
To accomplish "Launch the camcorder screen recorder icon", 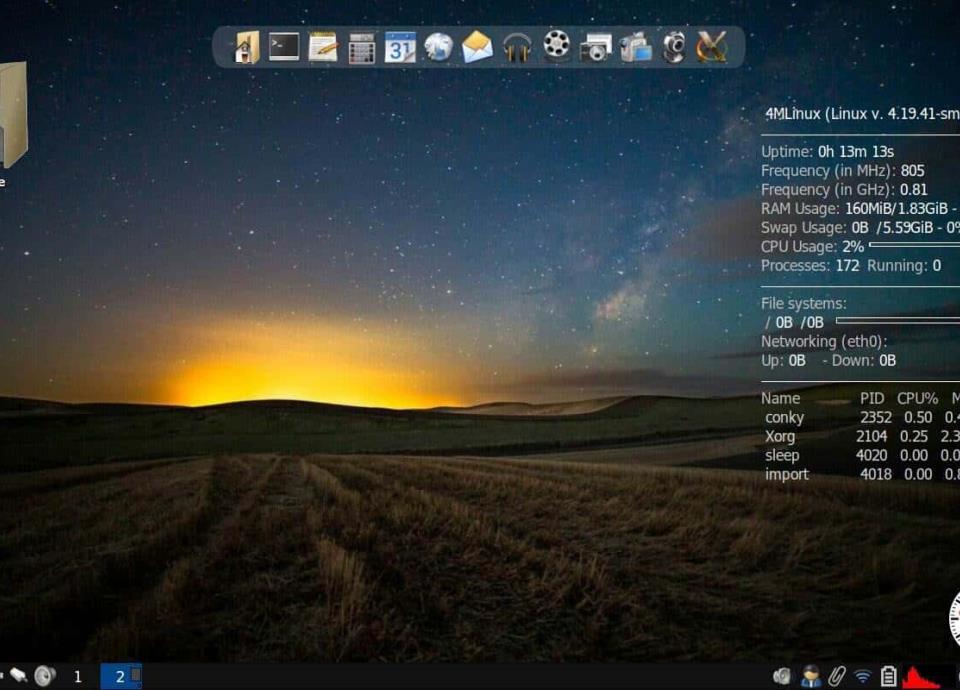I will pos(635,47).
